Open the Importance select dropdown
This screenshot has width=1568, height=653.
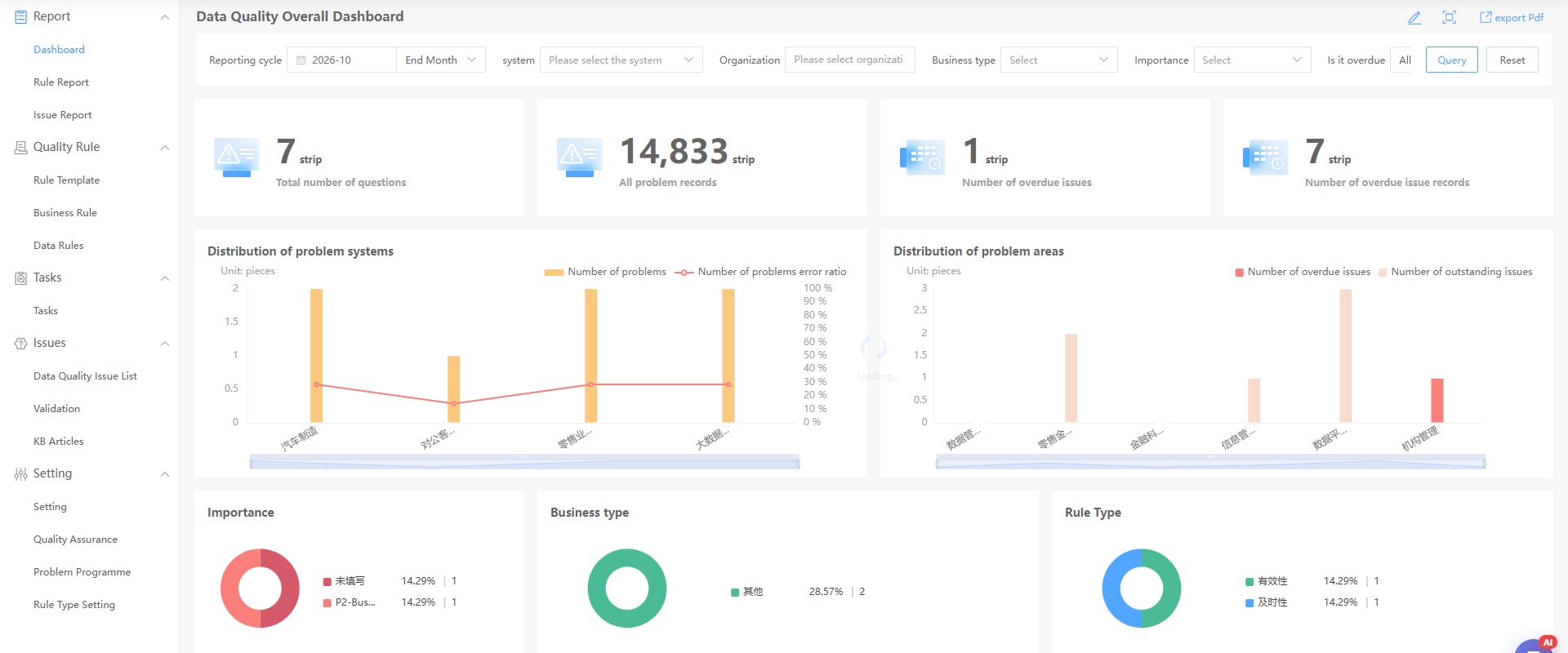[1252, 60]
